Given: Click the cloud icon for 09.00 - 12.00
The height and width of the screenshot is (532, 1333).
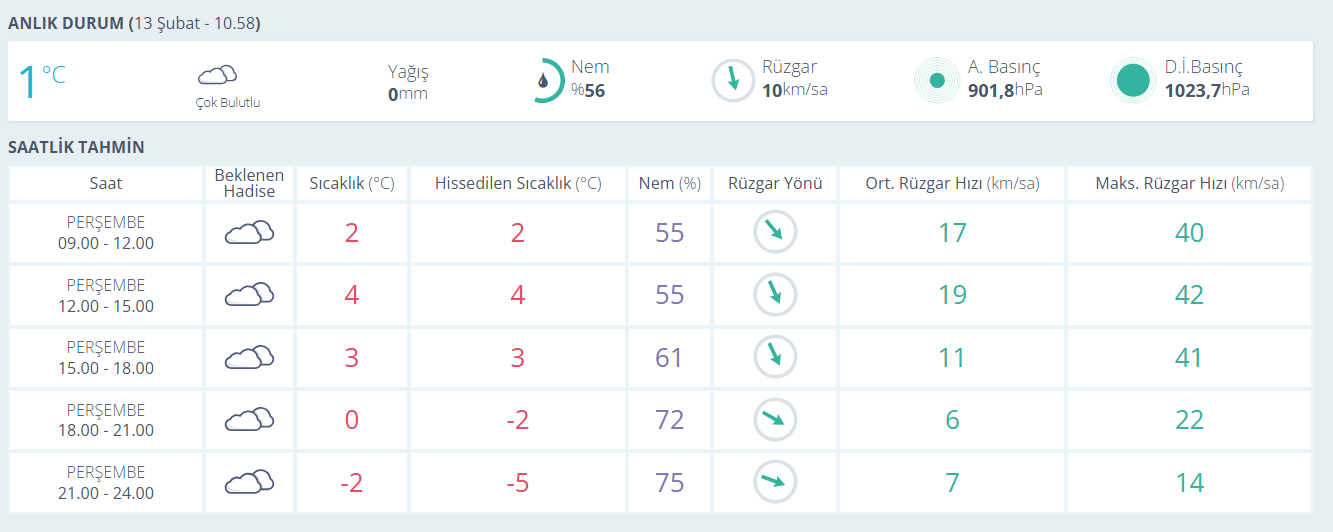Looking at the screenshot, I should click(x=249, y=233).
